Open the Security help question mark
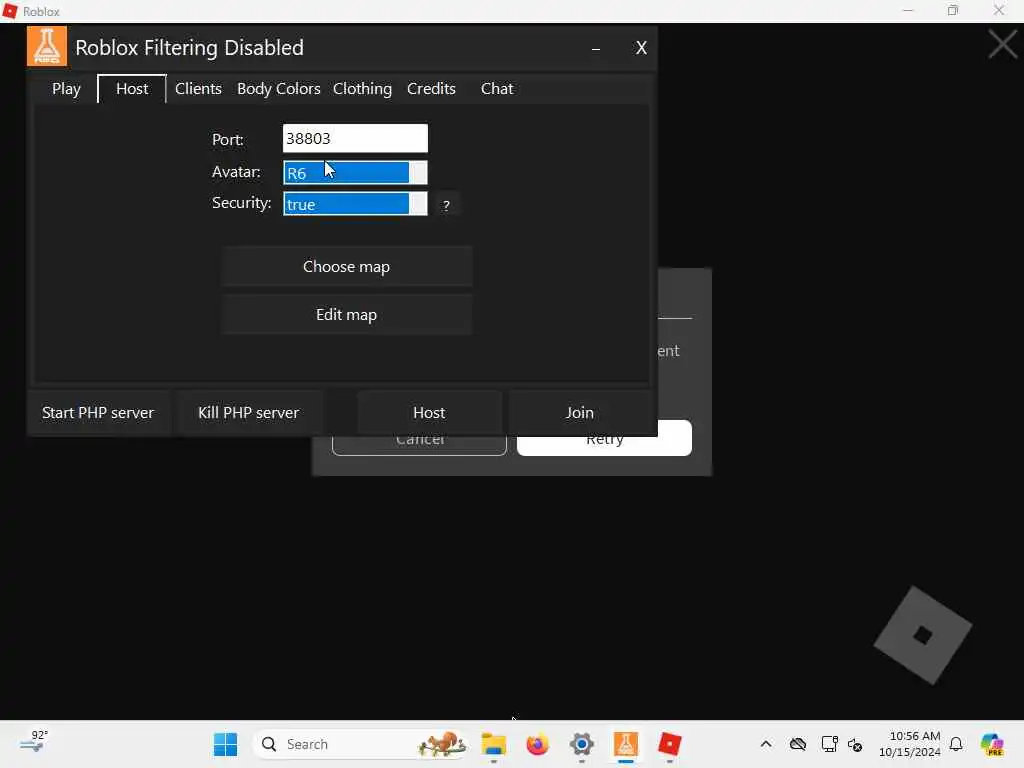Screen dimensions: 1024x768 [x=446, y=205]
